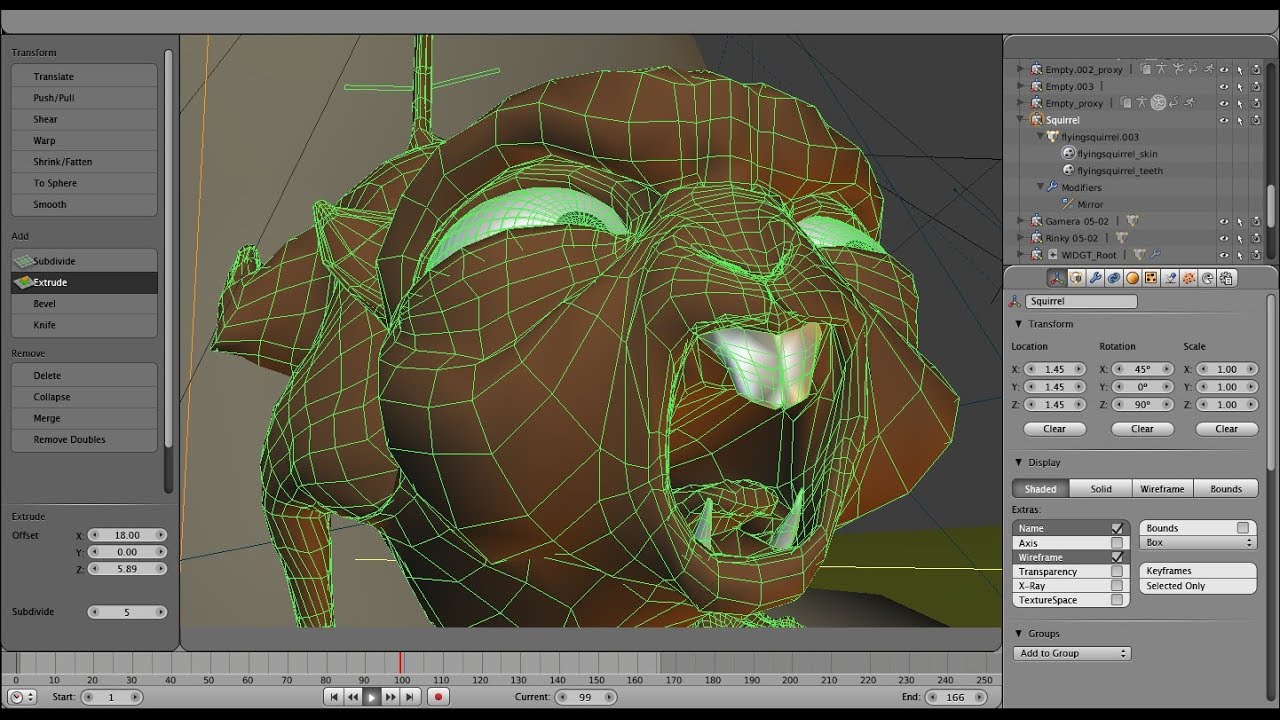Click the Modifiers wrench icon in outliner
This screenshot has height=720, width=1280.
tap(1052, 187)
